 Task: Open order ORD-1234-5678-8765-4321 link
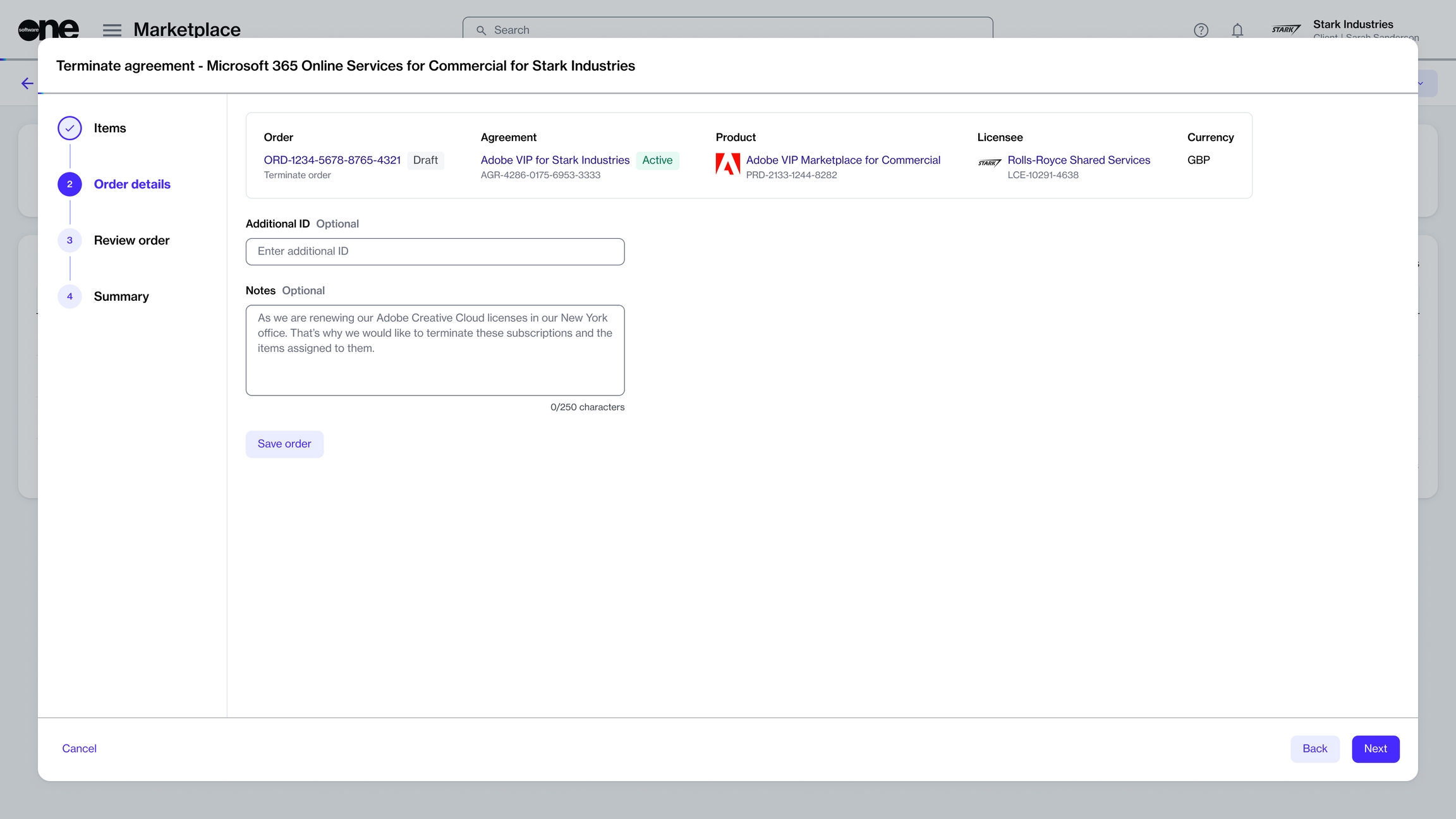tap(332, 161)
